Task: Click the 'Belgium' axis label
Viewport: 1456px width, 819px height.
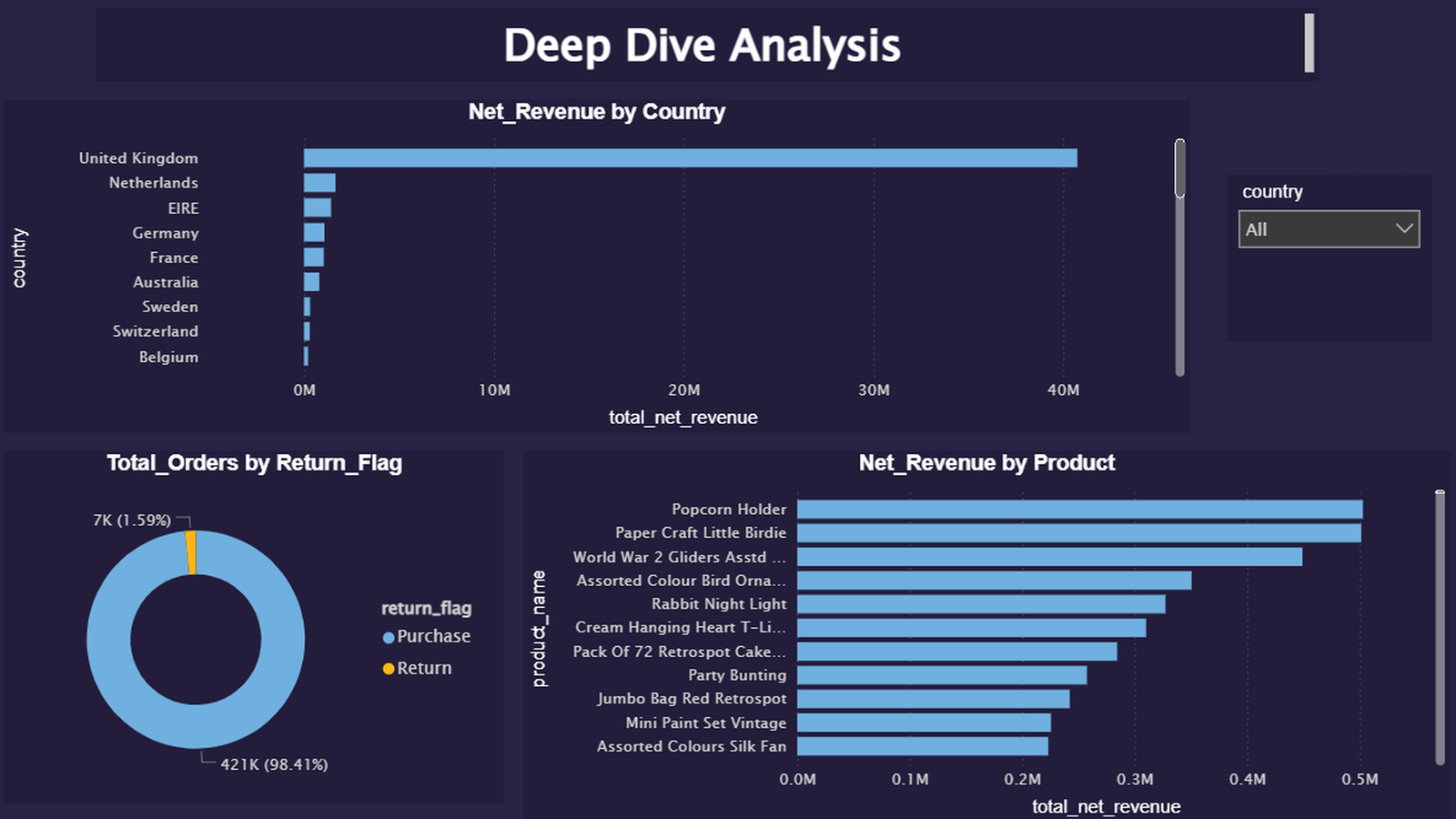Action: click(168, 357)
